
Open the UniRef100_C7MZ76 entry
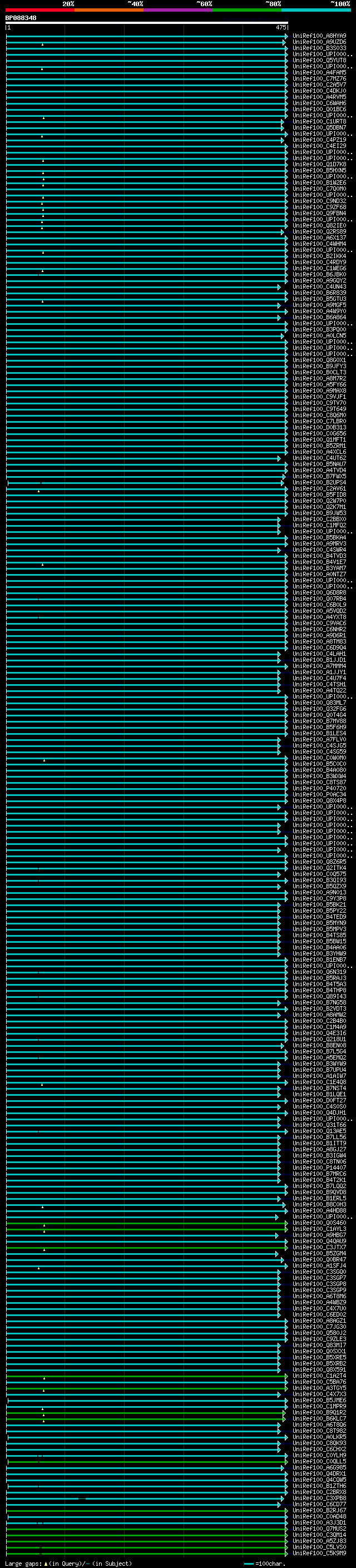pos(319,78)
